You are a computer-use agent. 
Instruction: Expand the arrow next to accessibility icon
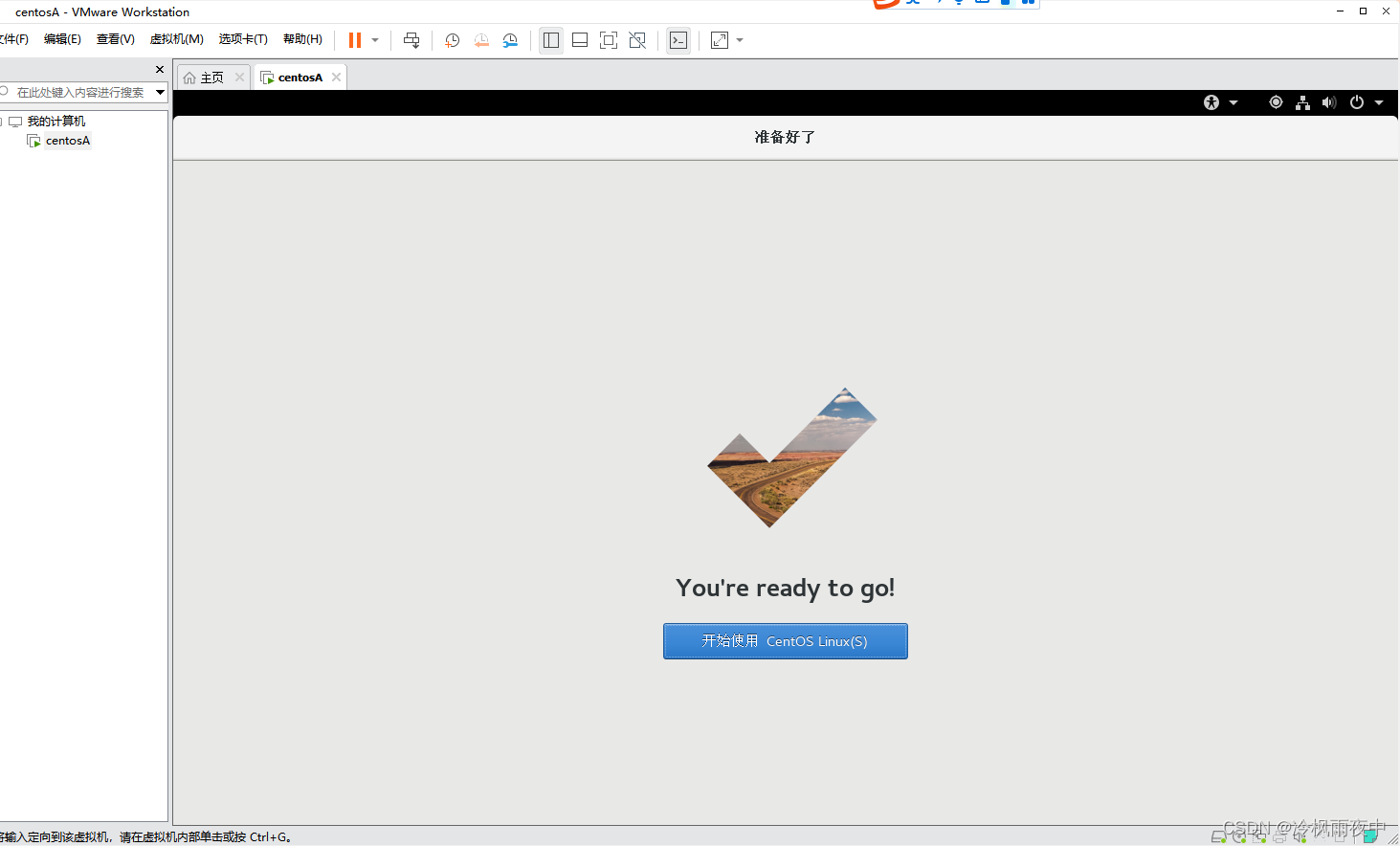1233,102
